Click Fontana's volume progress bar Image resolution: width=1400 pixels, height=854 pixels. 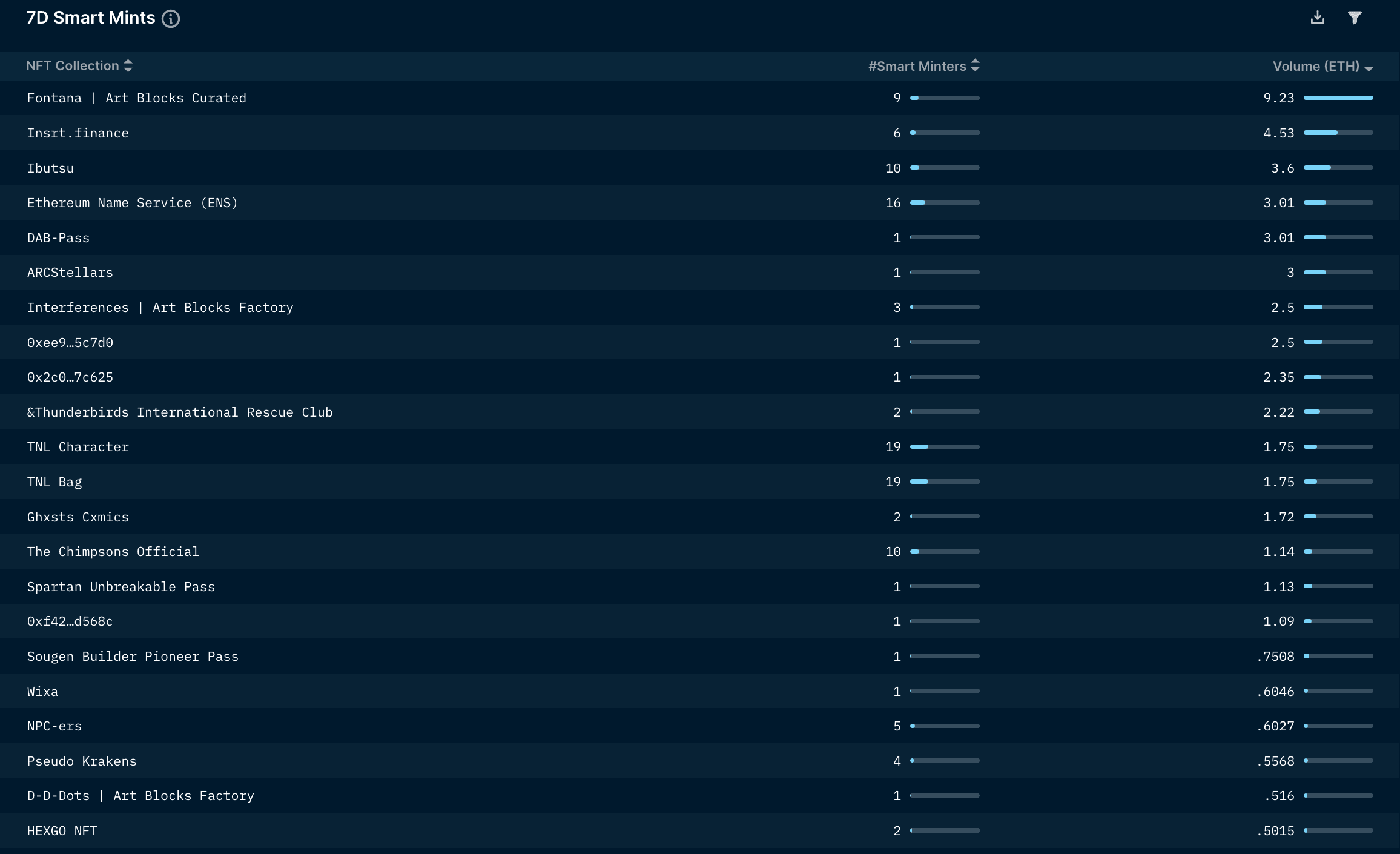(x=1338, y=98)
